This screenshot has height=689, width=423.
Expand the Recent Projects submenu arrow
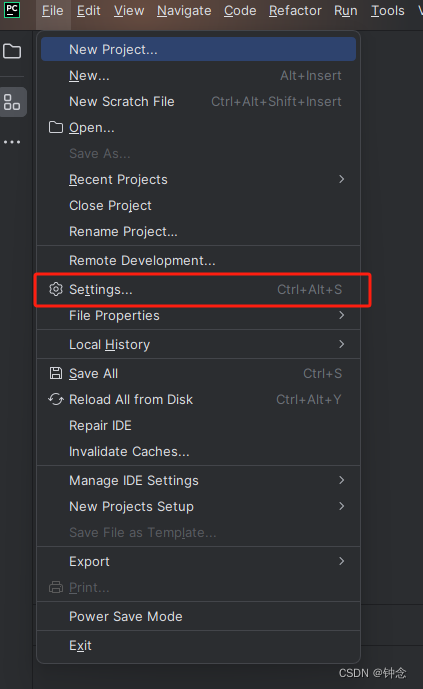pyautogui.click(x=341, y=179)
